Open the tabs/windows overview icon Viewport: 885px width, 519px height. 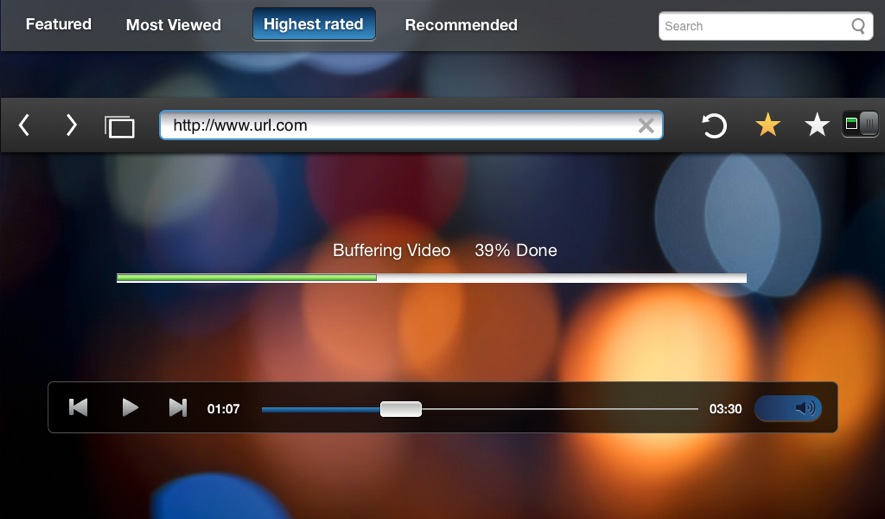coord(120,126)
